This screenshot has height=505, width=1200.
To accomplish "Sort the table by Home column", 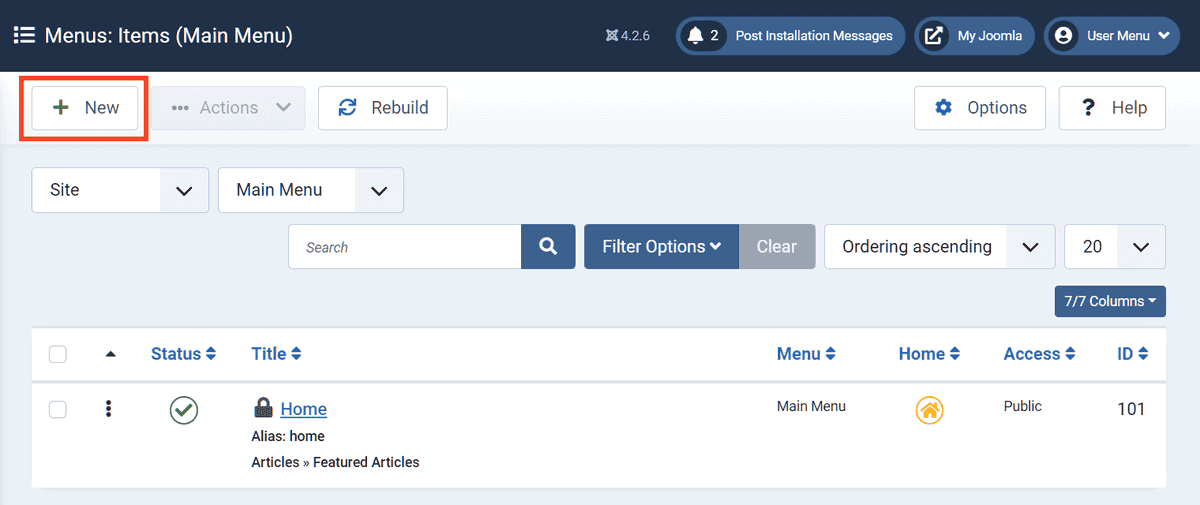I will point(929,354).
